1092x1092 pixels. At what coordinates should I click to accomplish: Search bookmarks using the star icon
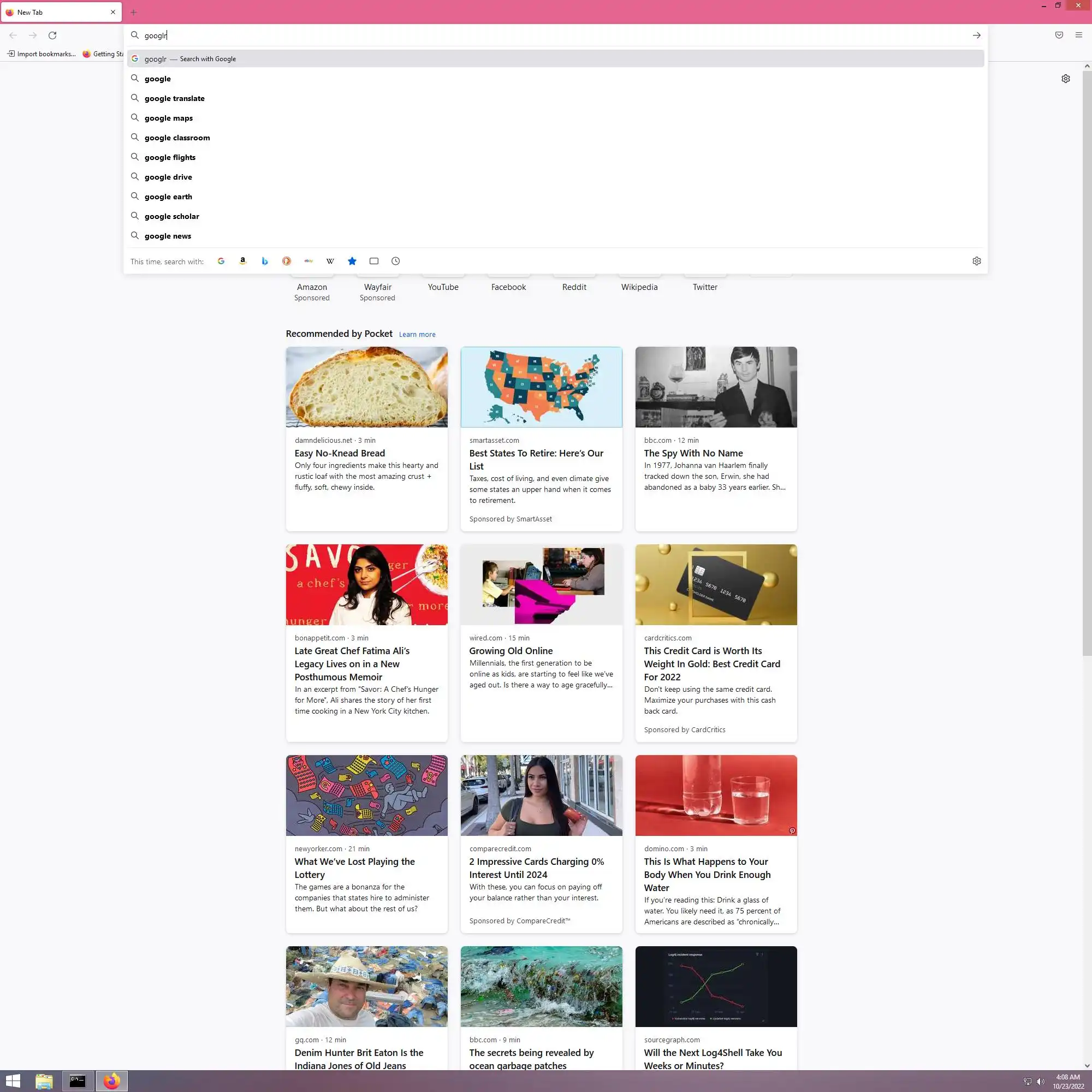[x=352, y=261]
